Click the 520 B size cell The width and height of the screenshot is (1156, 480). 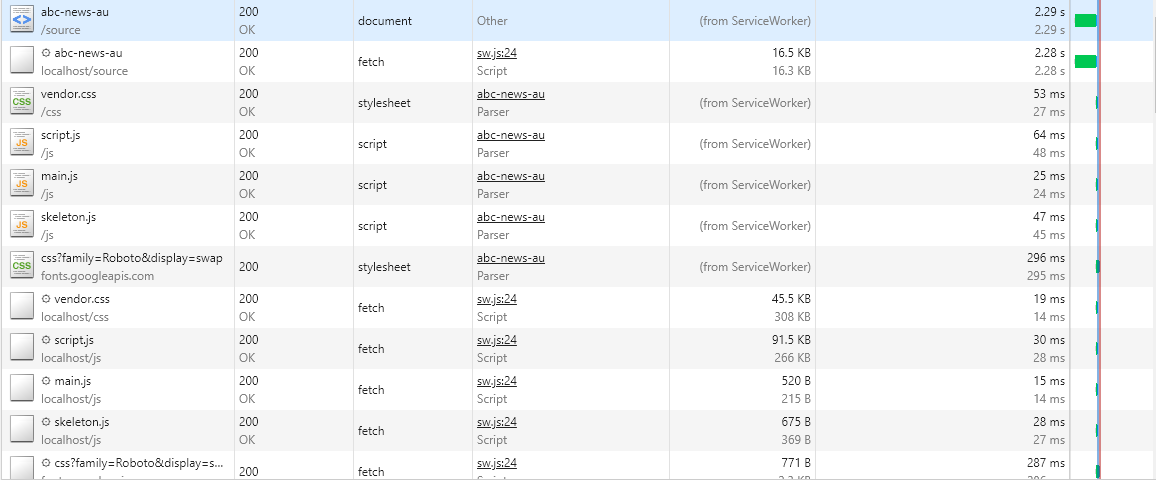pos(795,381)
